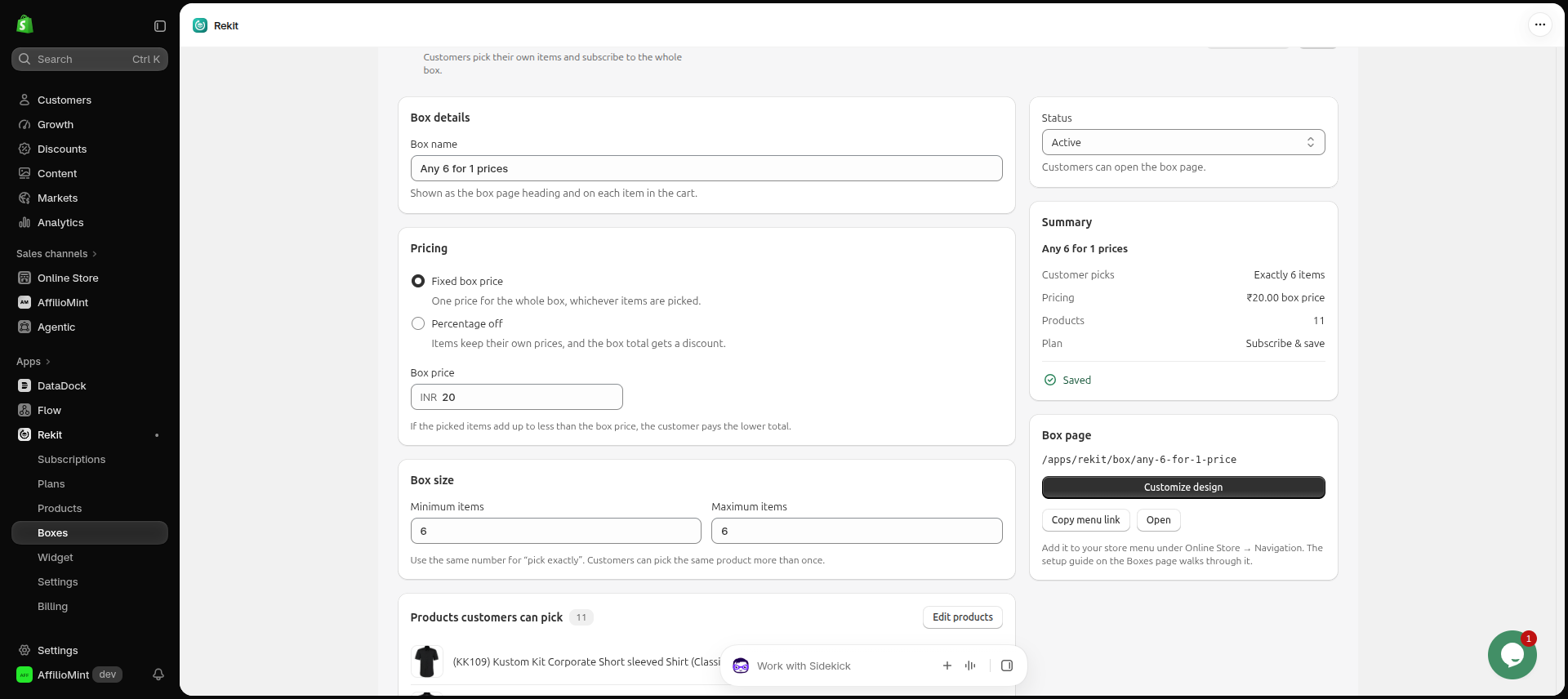Click the Copy menu link button
Viewport: 1568px width, 699px height.
1086,520
